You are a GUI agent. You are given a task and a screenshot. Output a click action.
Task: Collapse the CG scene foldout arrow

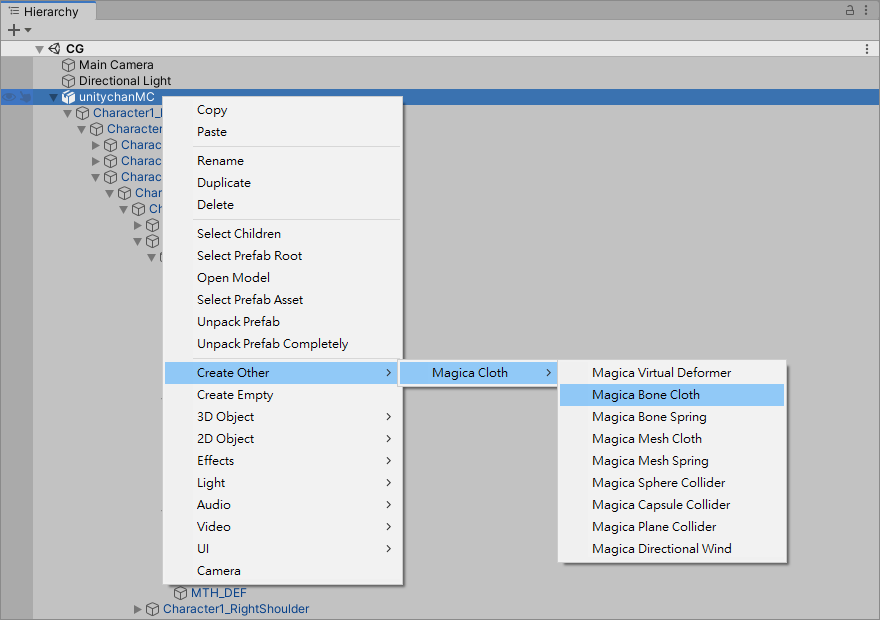(x=40, y=49)
